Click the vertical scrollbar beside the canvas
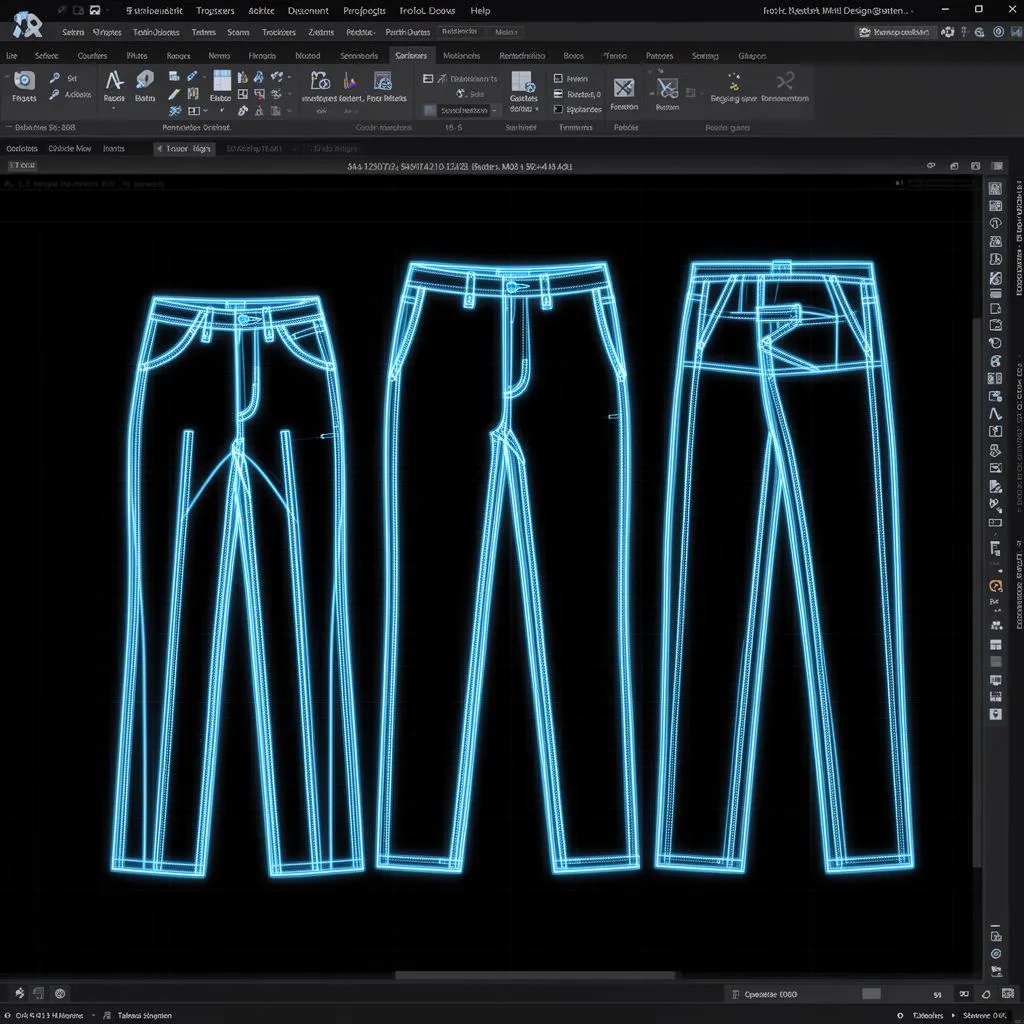The height and width of the screenshot is (1024, 1024). [x=976, y=592]
